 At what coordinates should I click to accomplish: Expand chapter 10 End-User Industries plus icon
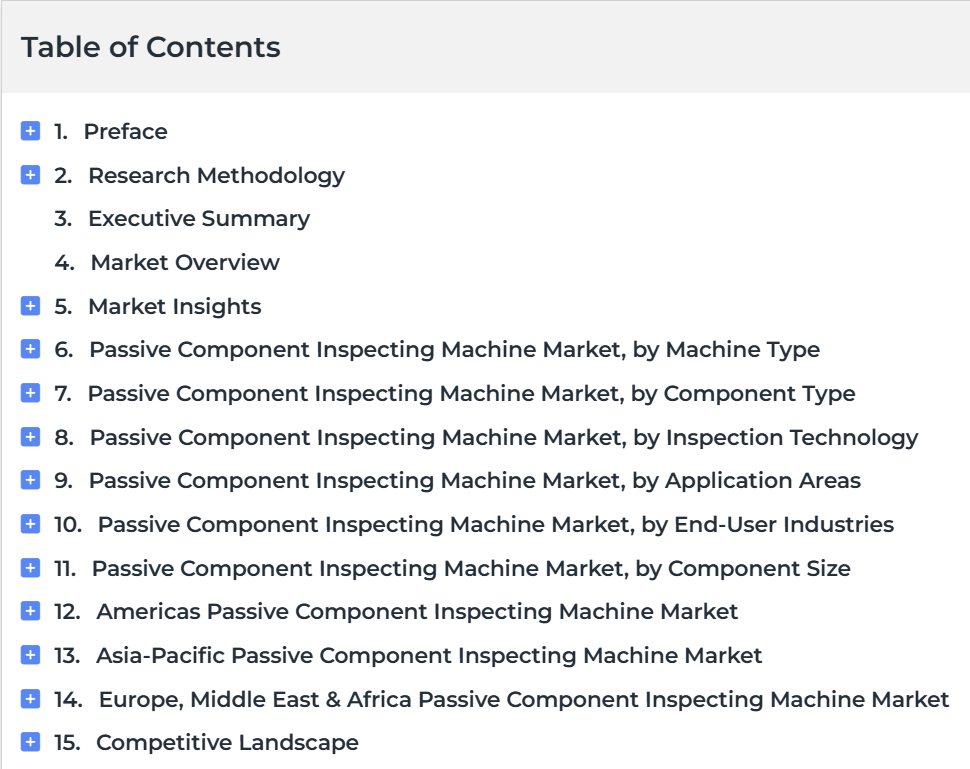click(30, 524)
